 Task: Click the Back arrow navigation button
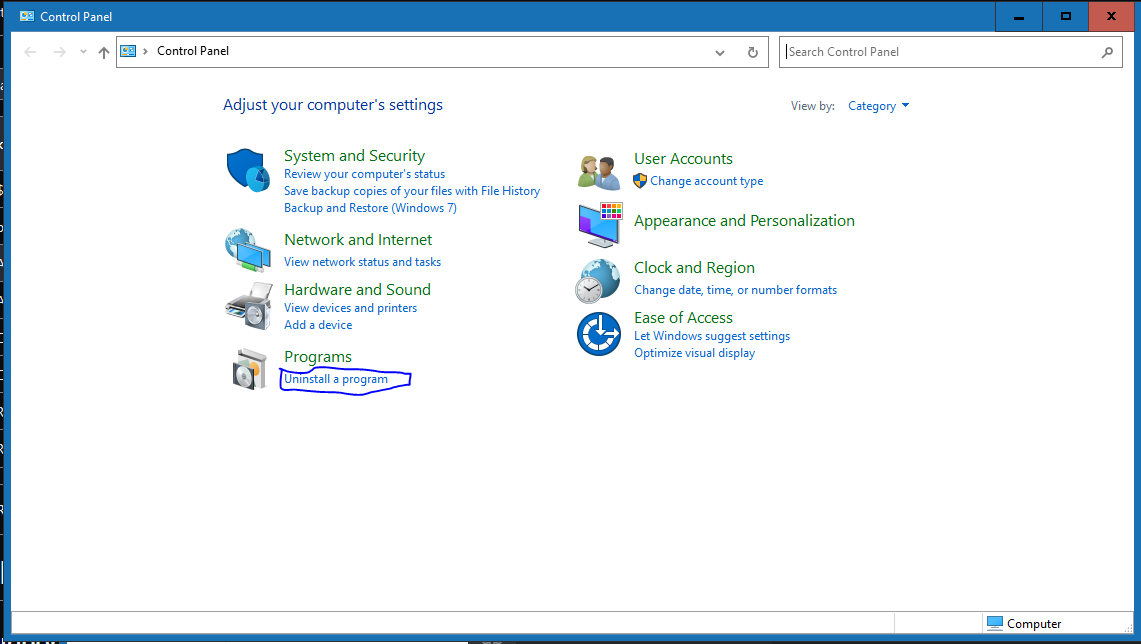(31, 52)
